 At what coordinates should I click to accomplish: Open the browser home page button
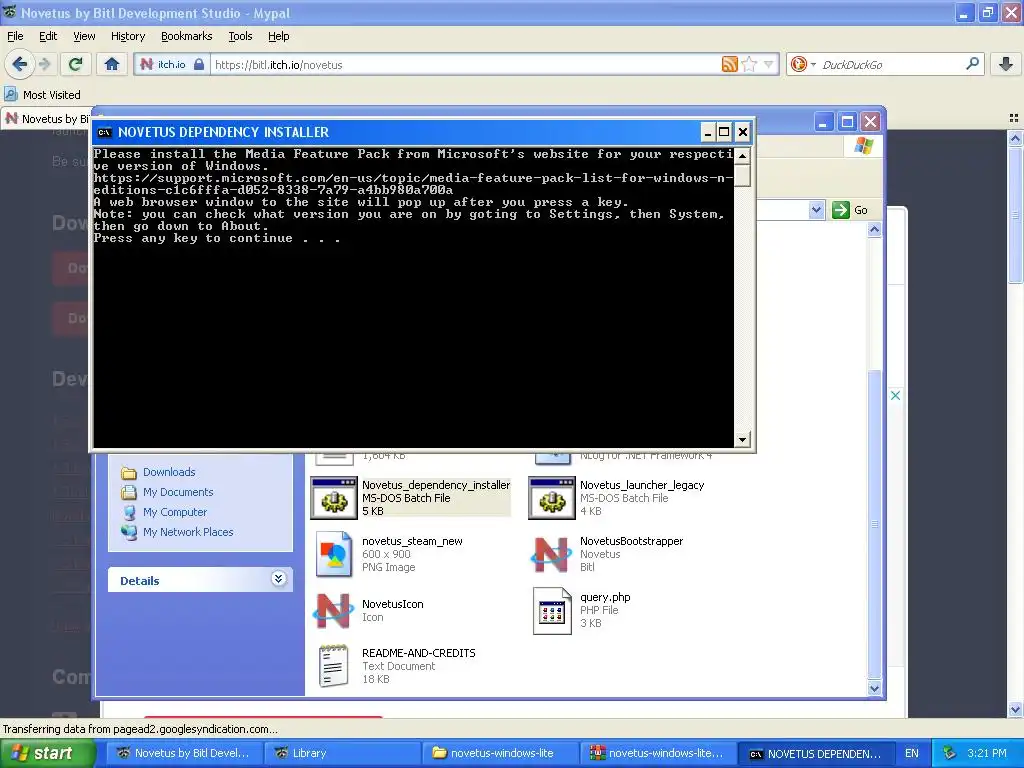click(x=112, y=64)
